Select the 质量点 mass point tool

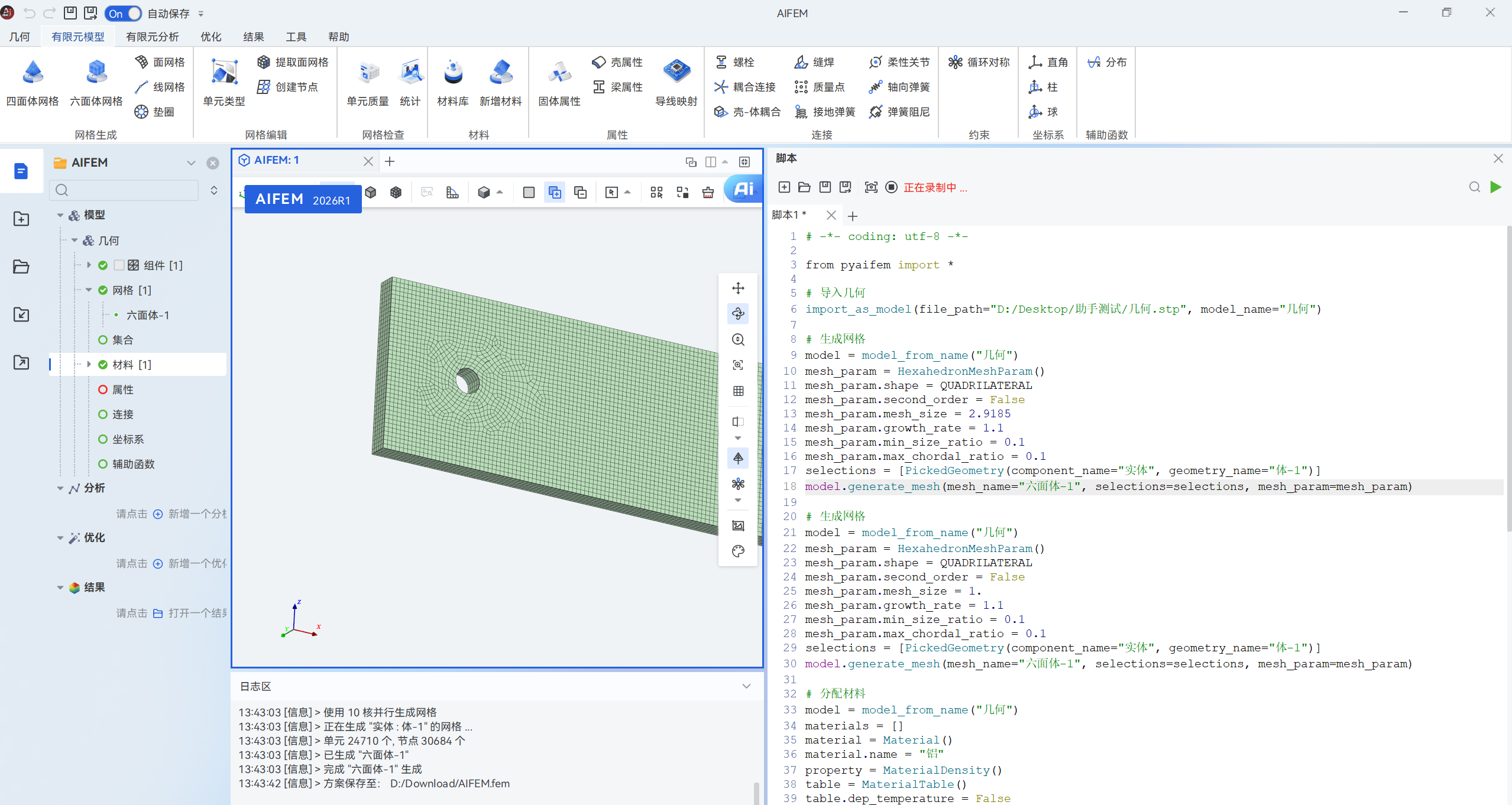coord(820,87)
